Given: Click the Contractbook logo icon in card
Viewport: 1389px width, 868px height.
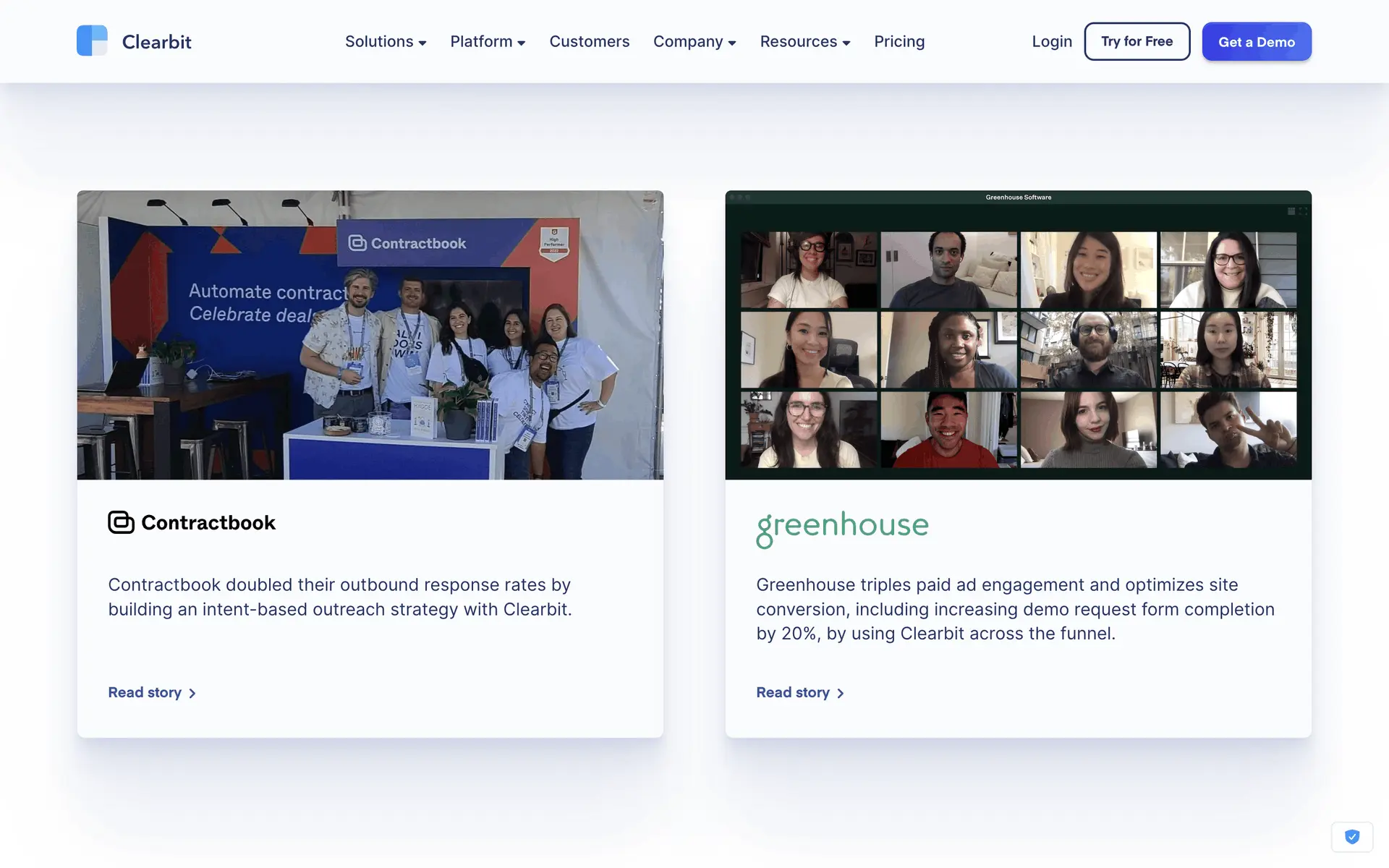Looking at the screenshot, I should (121, 522).
